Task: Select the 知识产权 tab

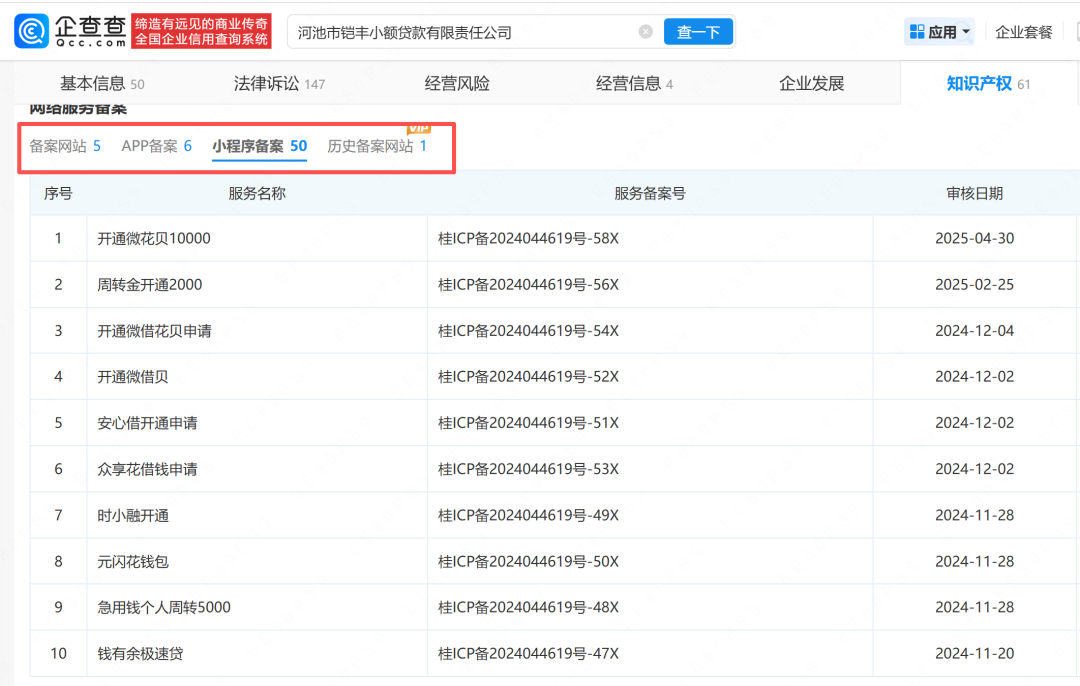Action: point(988,84)
